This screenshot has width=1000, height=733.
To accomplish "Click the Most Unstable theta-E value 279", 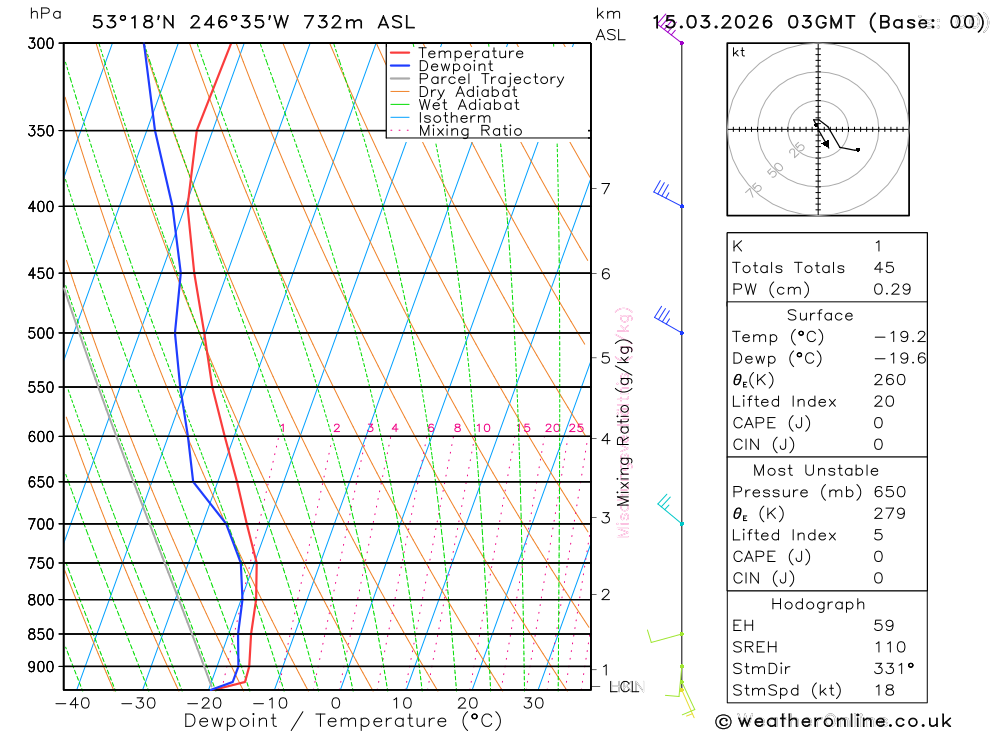I will [890, 514].
